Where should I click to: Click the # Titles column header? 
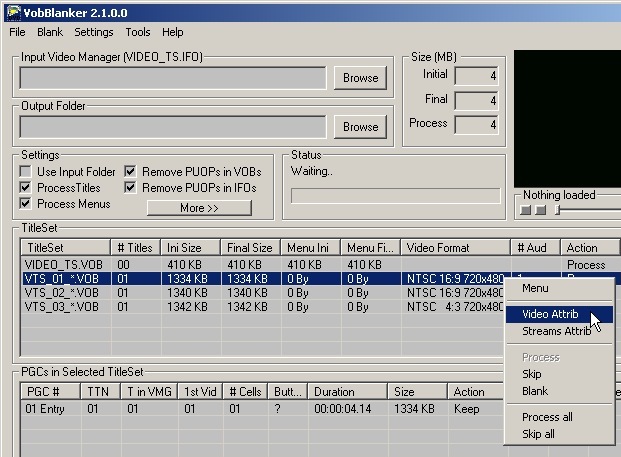click(135, 248)
